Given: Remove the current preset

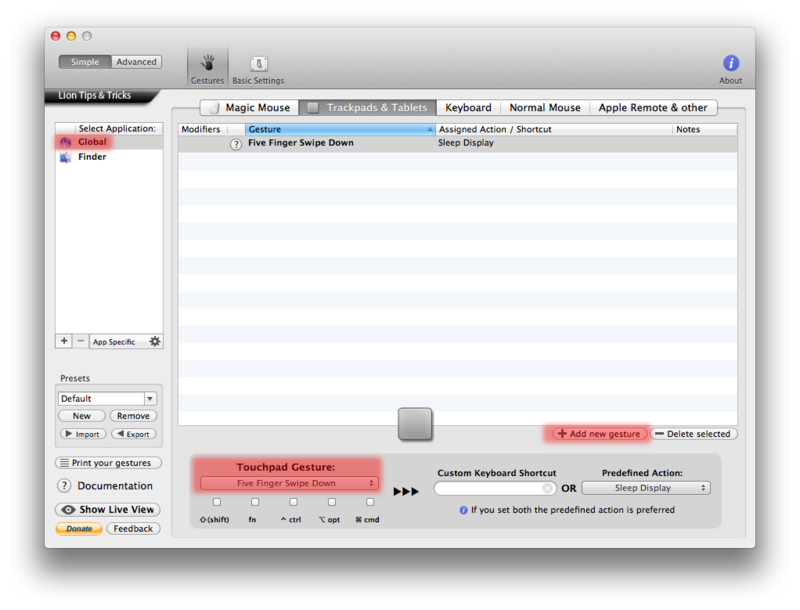Looking at the screenshot, I should 133,416.
